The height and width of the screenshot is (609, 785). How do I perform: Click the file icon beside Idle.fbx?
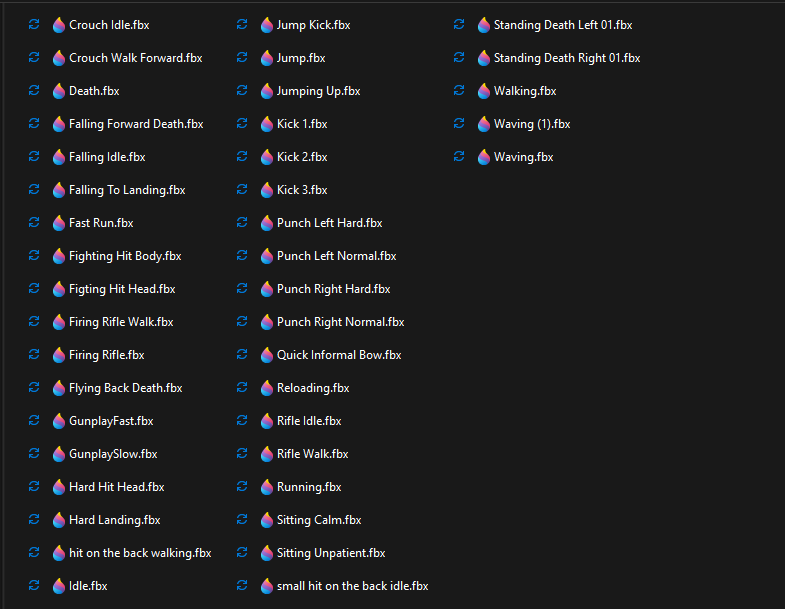click(x=59, y=586)
